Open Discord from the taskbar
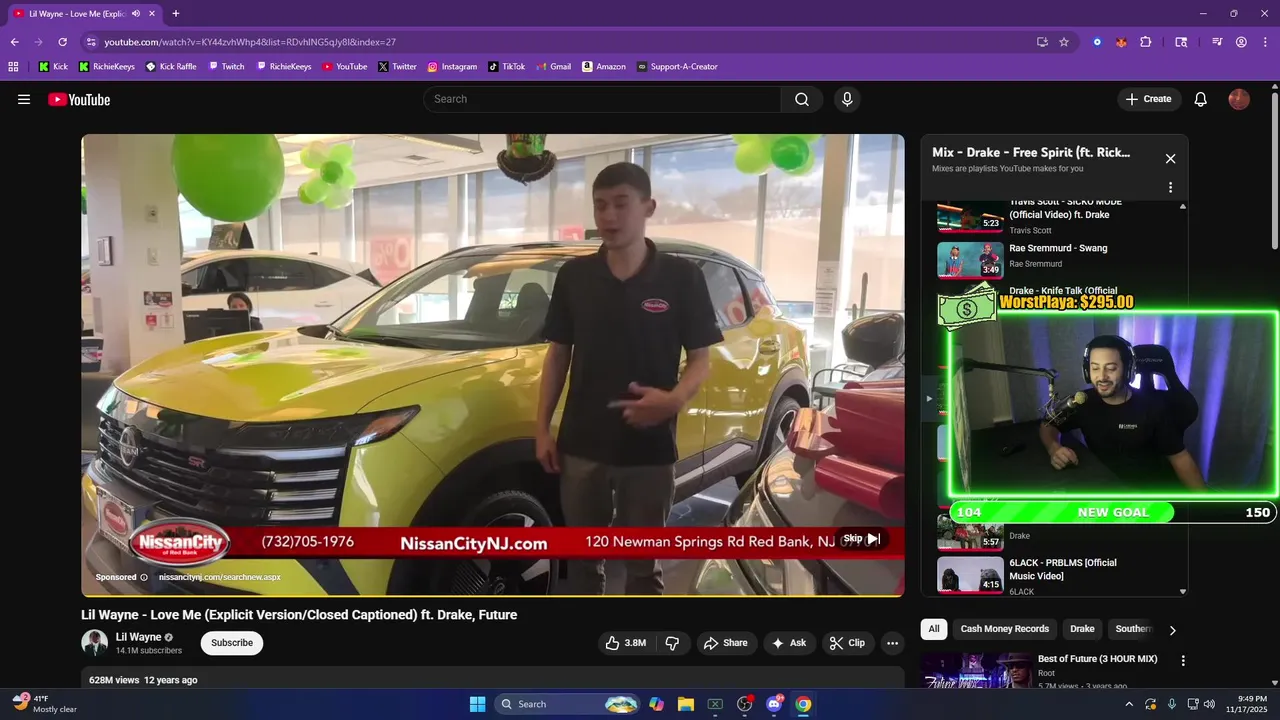Image resolution: width=1280 pixels, height=720 pixels. click(774, 704)
